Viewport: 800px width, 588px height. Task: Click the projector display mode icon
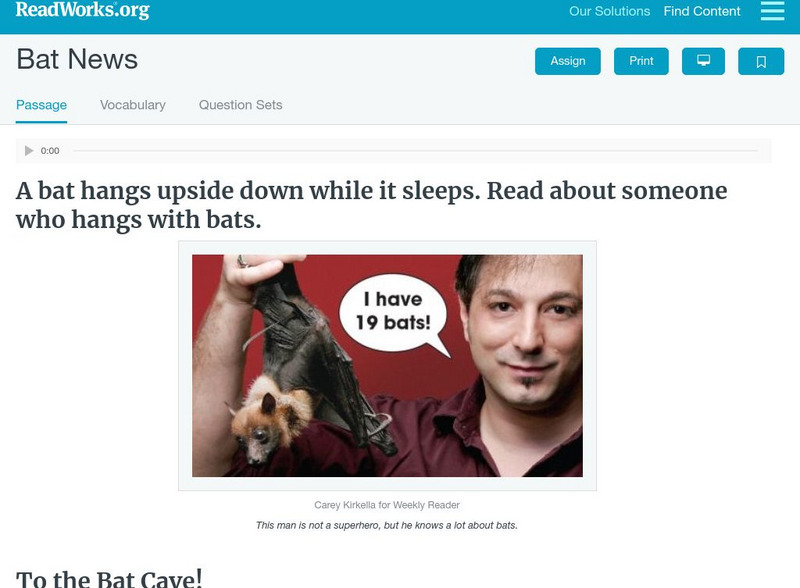(x=703, y=61)
